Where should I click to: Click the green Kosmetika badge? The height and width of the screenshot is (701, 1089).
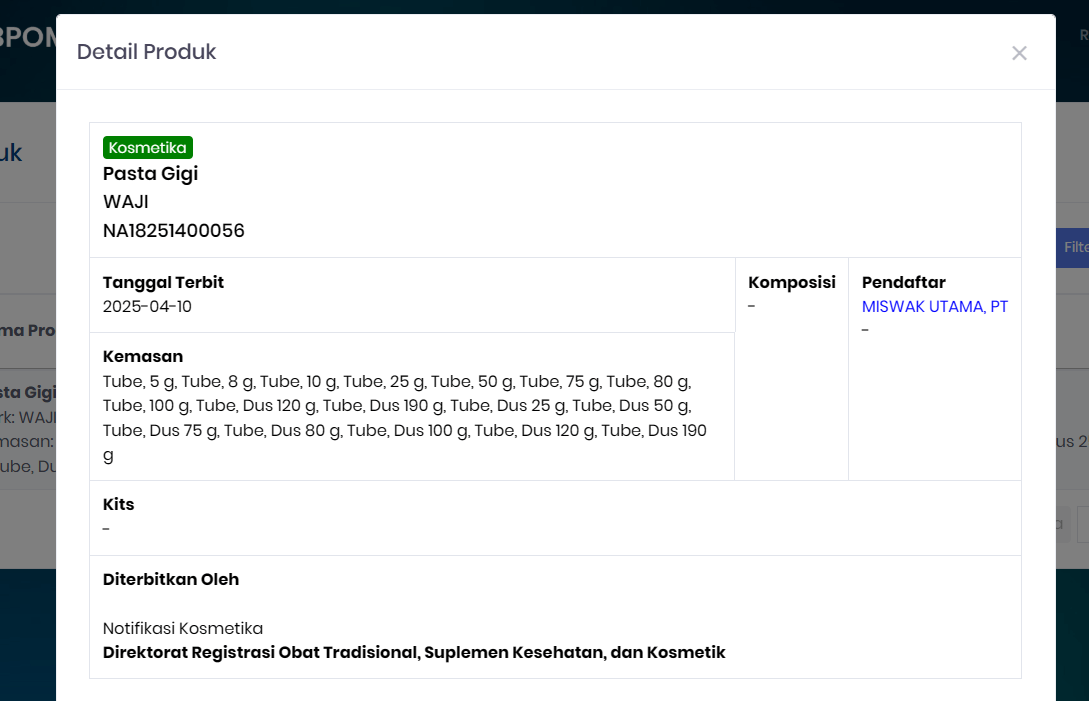[147, 147]
